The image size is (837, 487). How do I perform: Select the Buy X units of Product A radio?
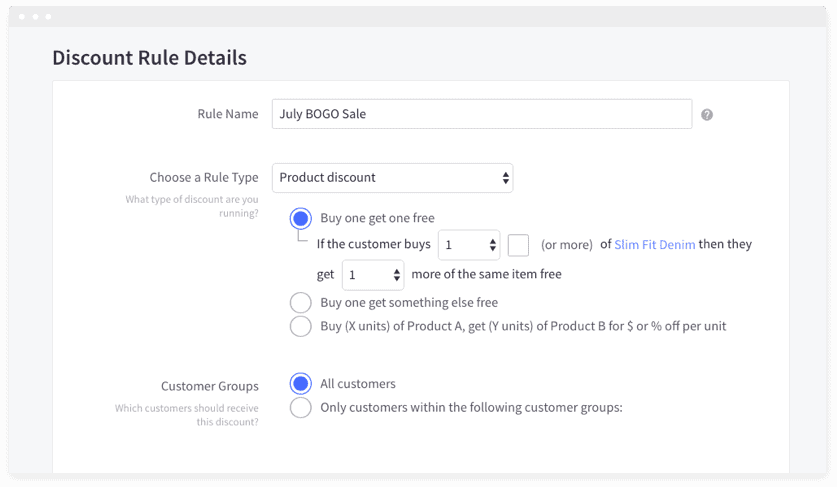(x=300, y=326)
